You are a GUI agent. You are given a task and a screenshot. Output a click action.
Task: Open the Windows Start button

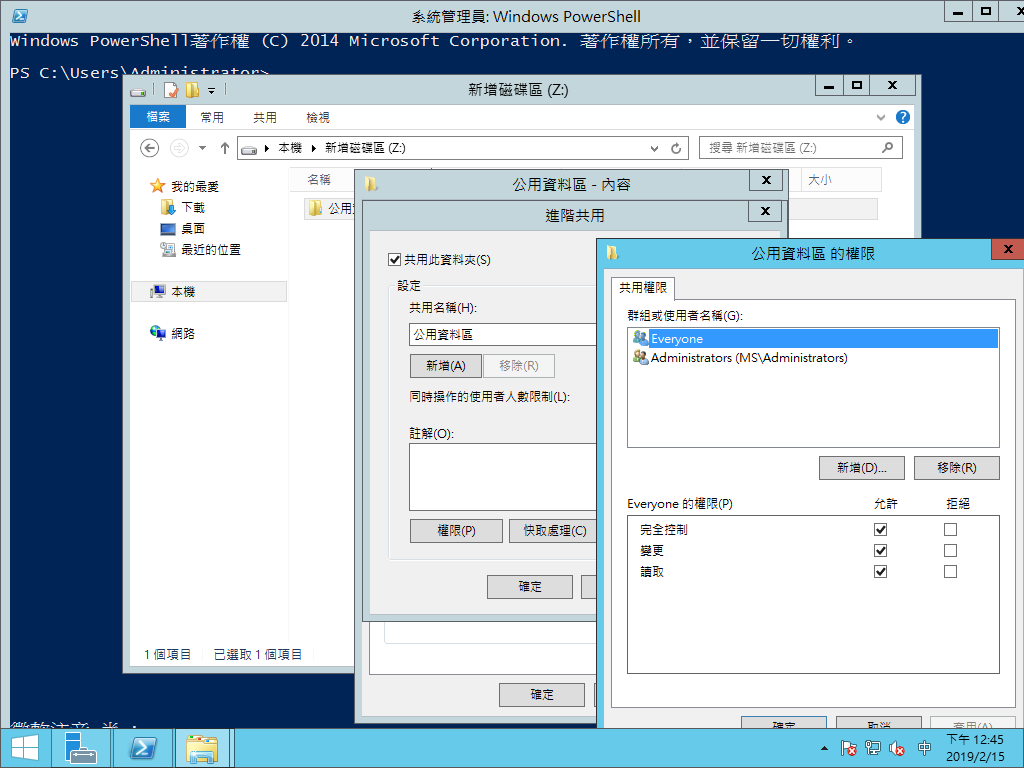25,748
